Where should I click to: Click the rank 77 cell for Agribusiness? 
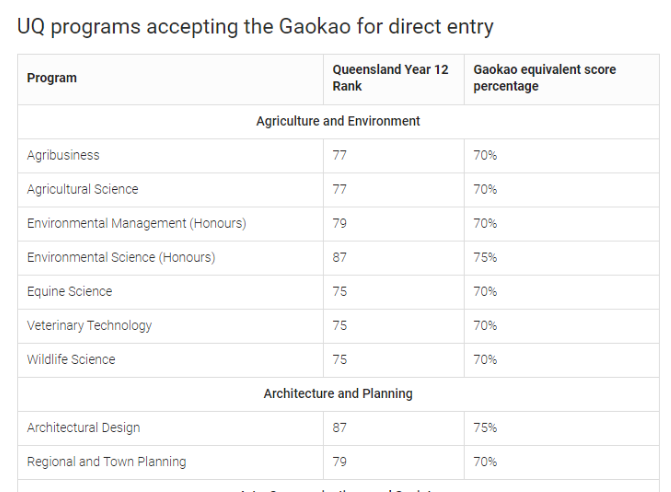340,155
